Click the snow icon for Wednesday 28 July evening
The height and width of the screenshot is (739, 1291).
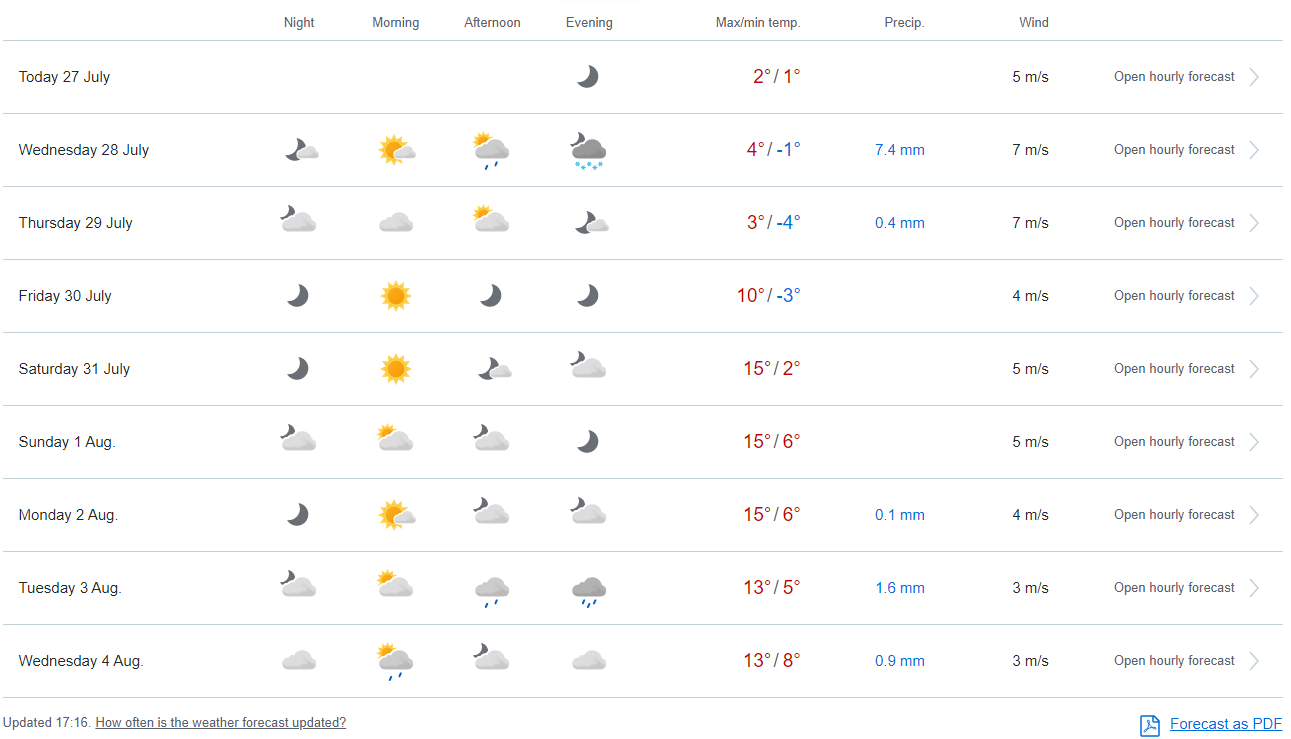[x=588, y=150]
